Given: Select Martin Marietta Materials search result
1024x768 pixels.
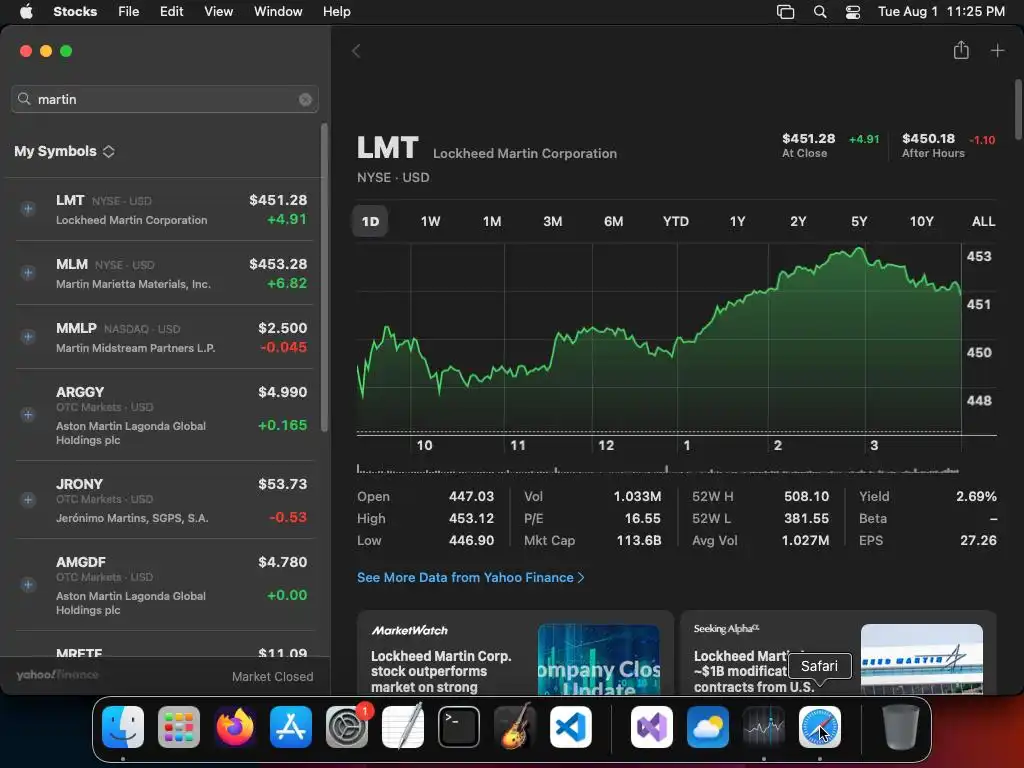Looking at the screenshot, I should coord(164,273).
